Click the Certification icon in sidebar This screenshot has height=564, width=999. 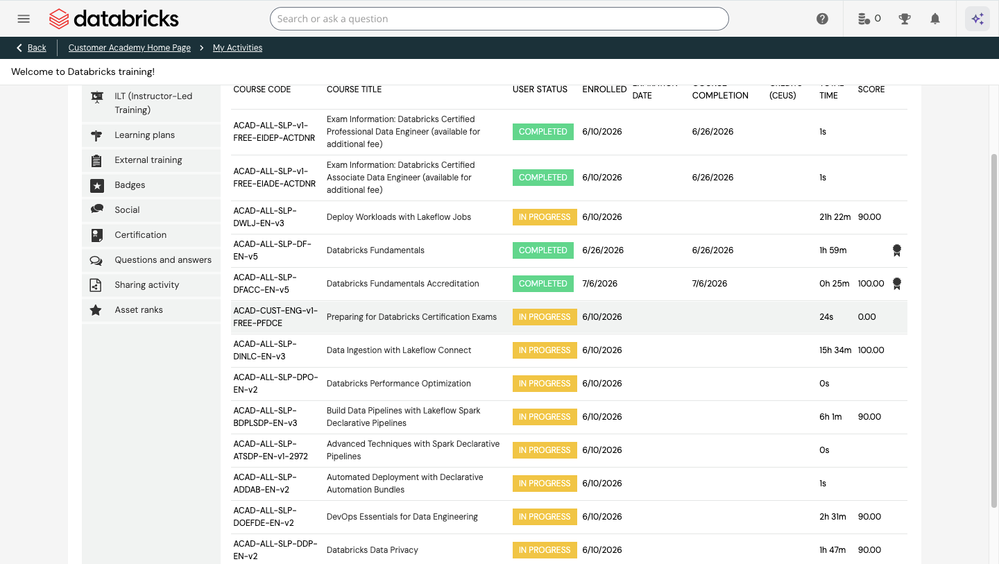97,235
